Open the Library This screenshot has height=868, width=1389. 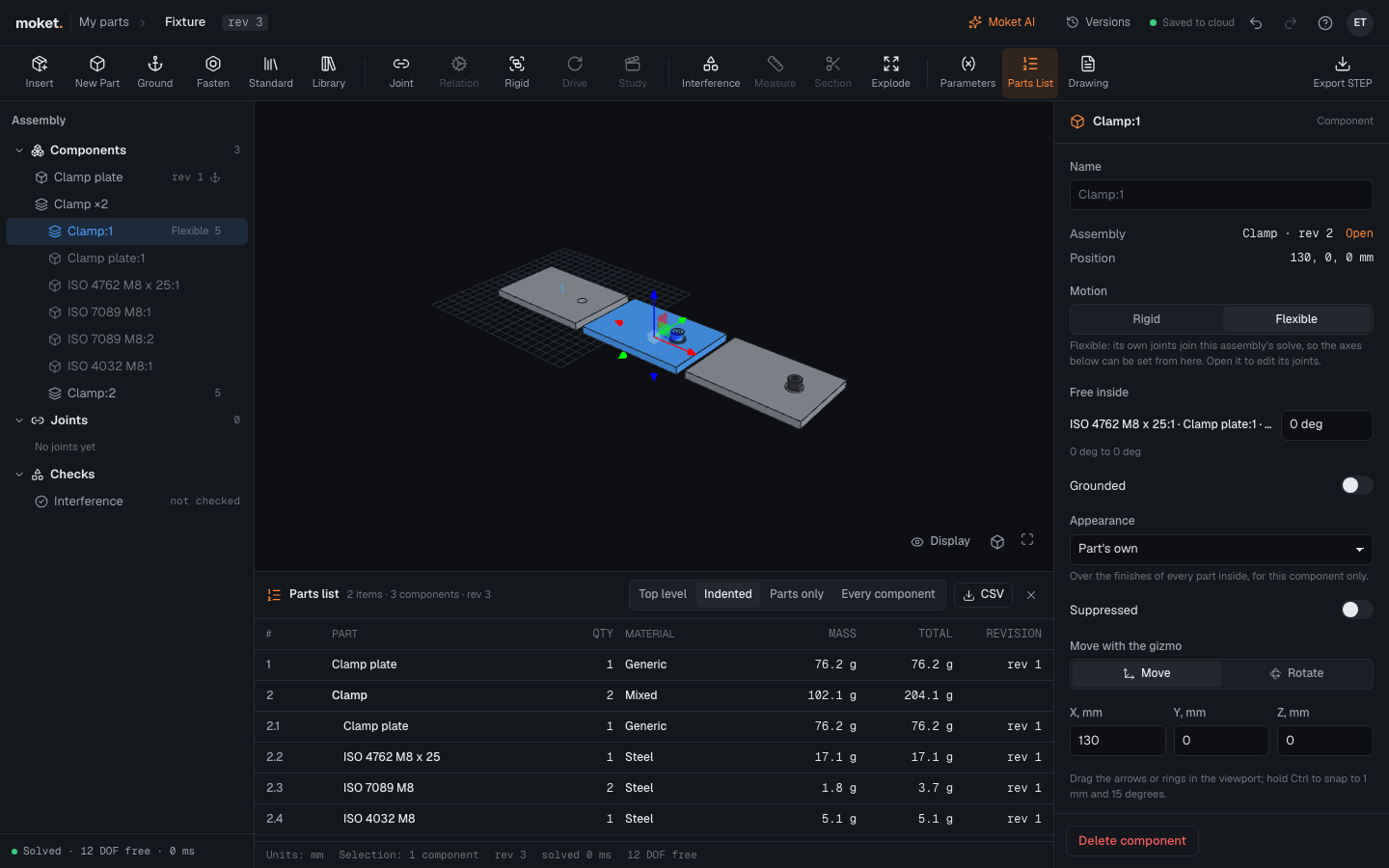(x=329, y=72)
